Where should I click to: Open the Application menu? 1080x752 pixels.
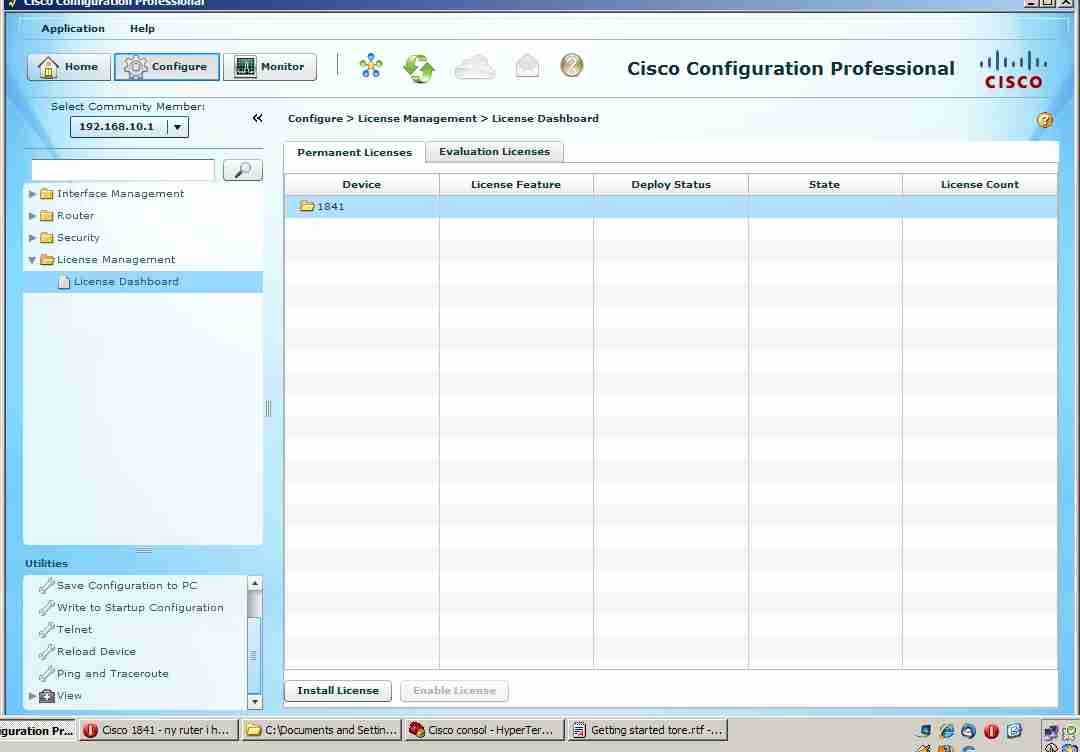[73, 28]
